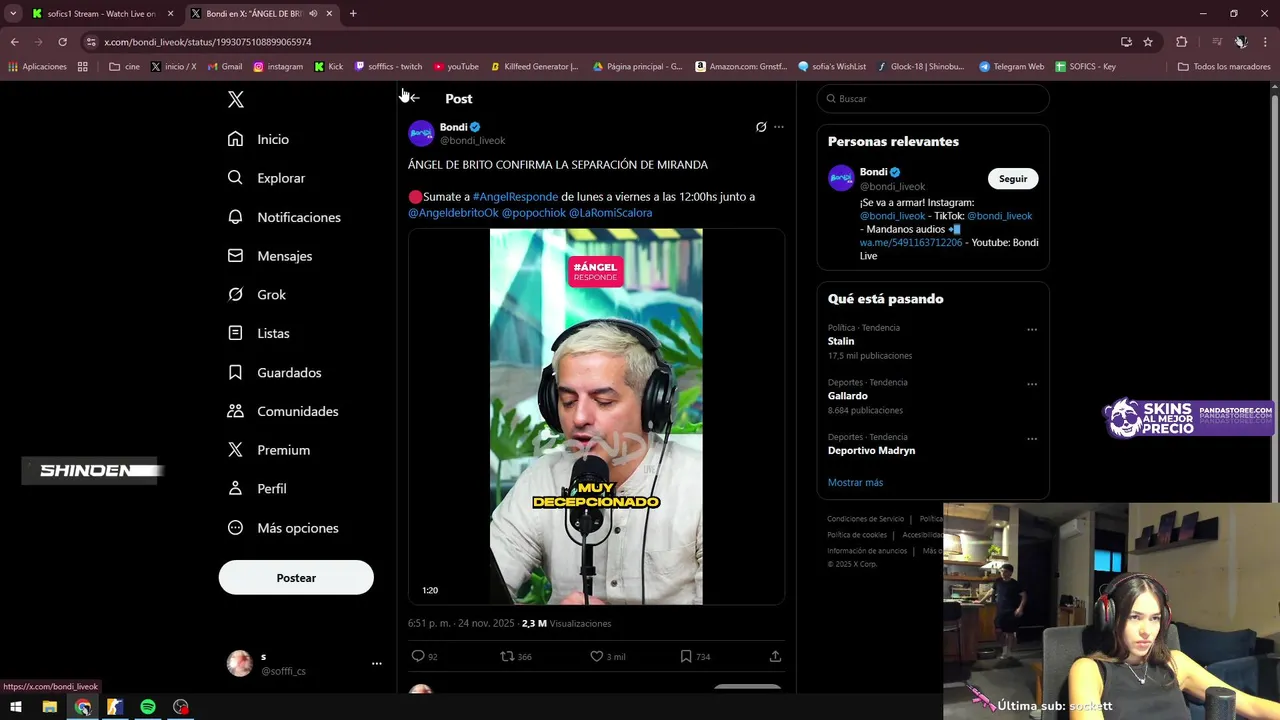Open Comunidades in the sidebar
1280x720 pixels.
tap(283, 411)
